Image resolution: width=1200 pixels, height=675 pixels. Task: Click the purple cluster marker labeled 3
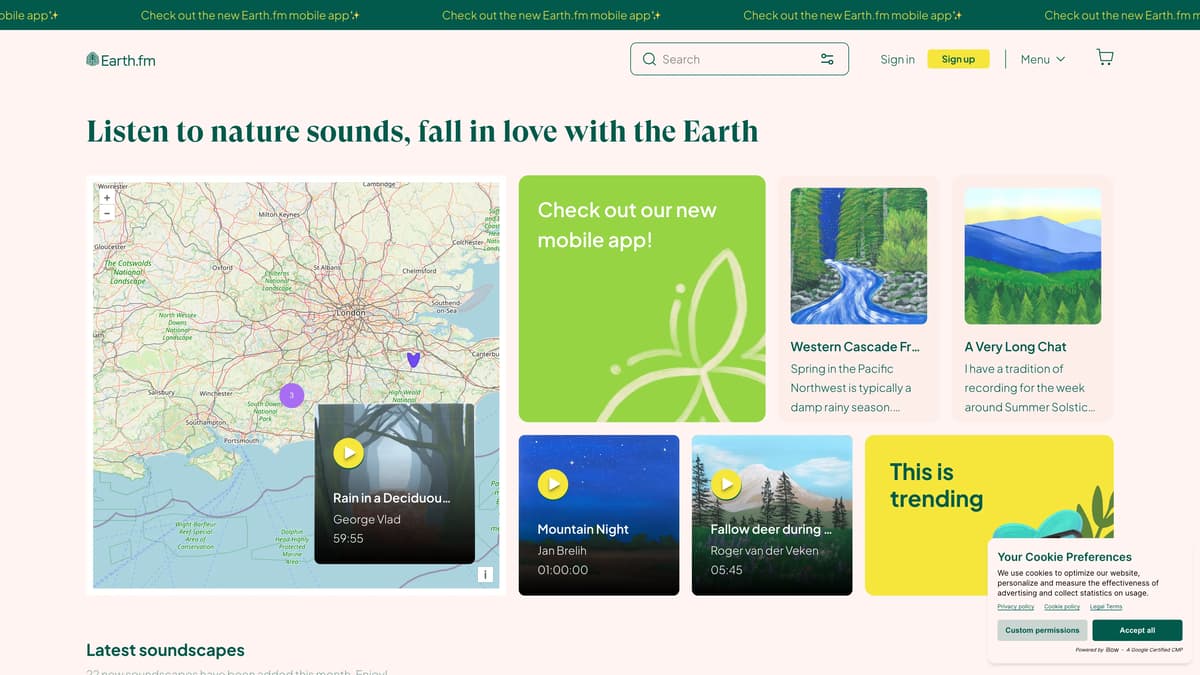(291, 395)
